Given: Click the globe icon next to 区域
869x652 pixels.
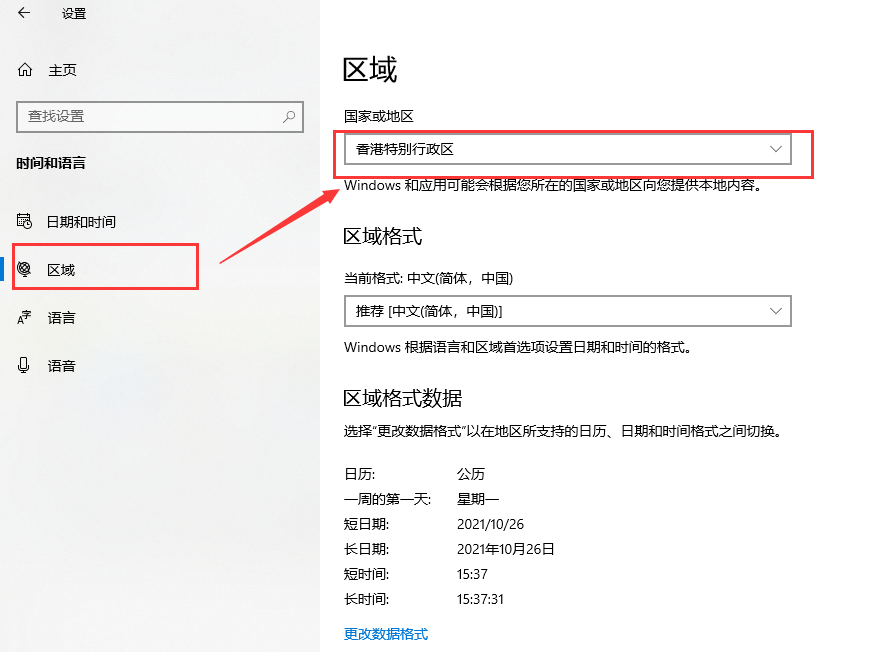Looking at the screenshot, I should point(25,270).
